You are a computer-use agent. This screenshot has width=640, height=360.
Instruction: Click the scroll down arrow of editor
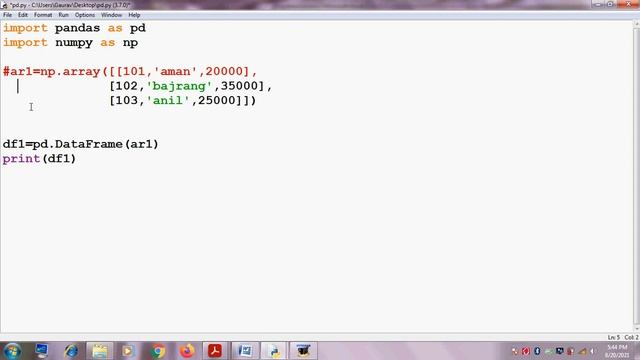click(x=636, y=328)
